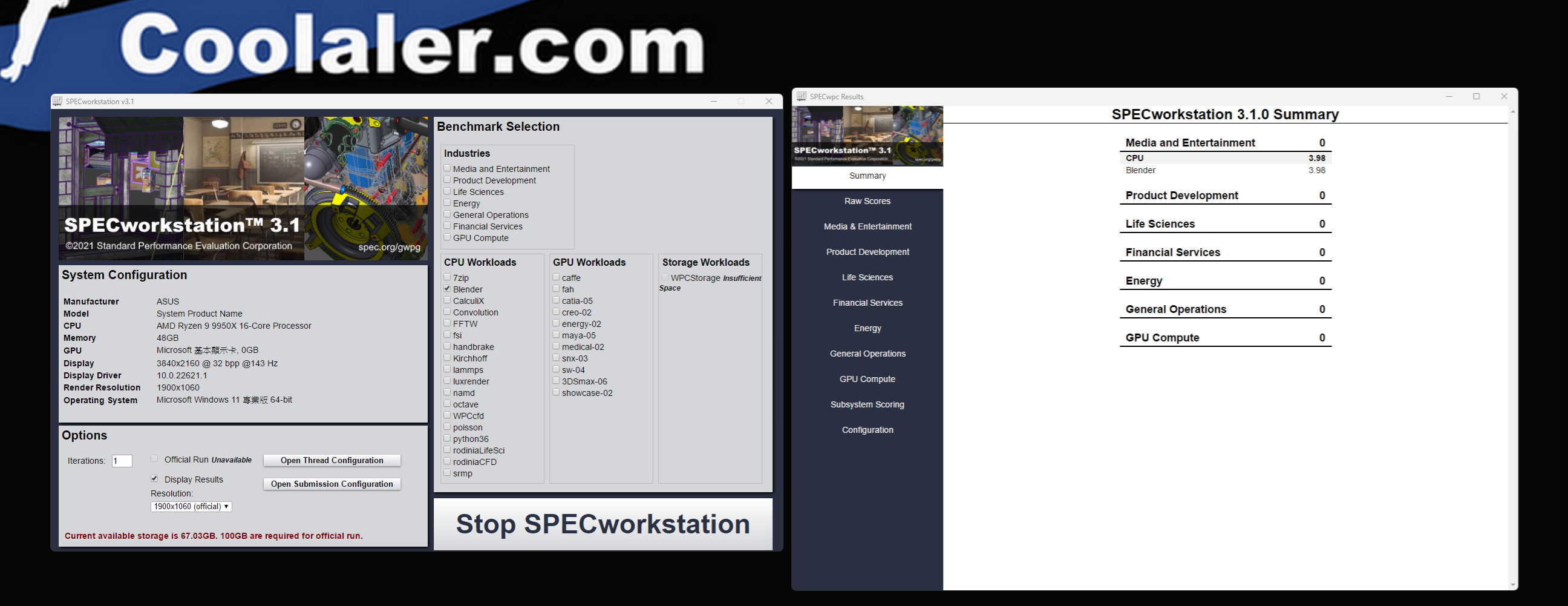Maximize the SPECwpc Results window

[1476, 96]
